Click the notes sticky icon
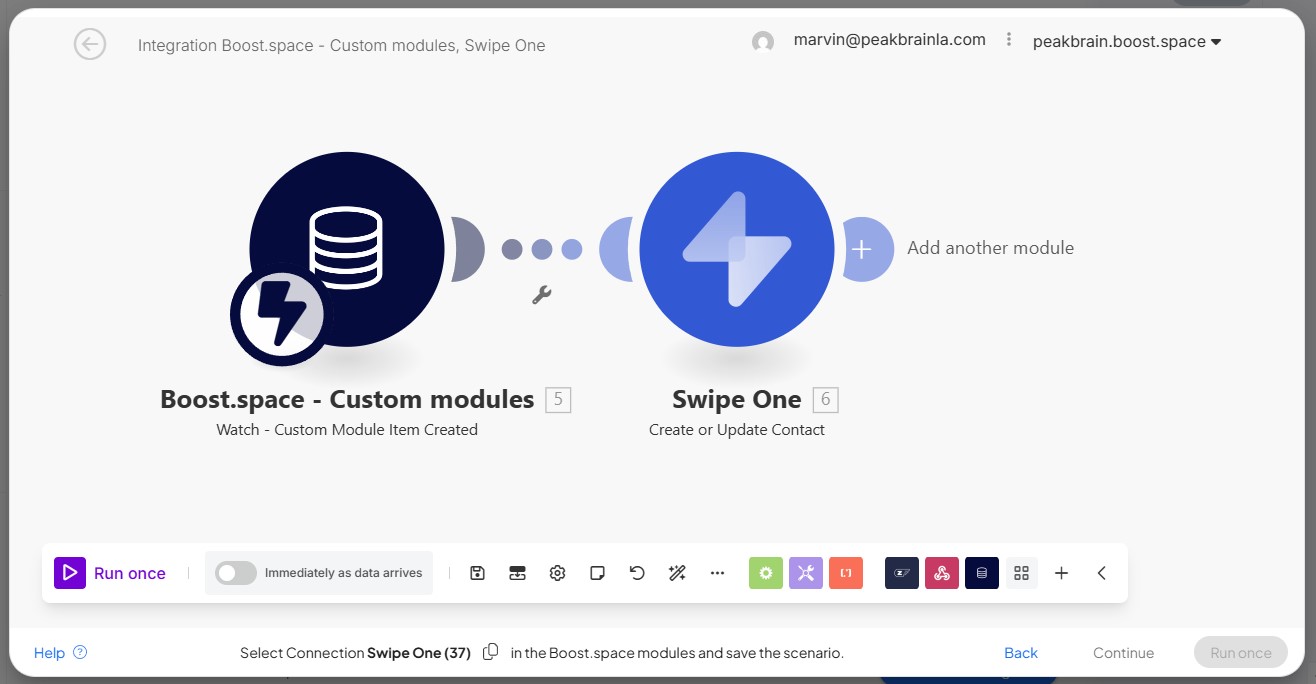Viewport: 1316px width, 684px height. coord(597,573)
